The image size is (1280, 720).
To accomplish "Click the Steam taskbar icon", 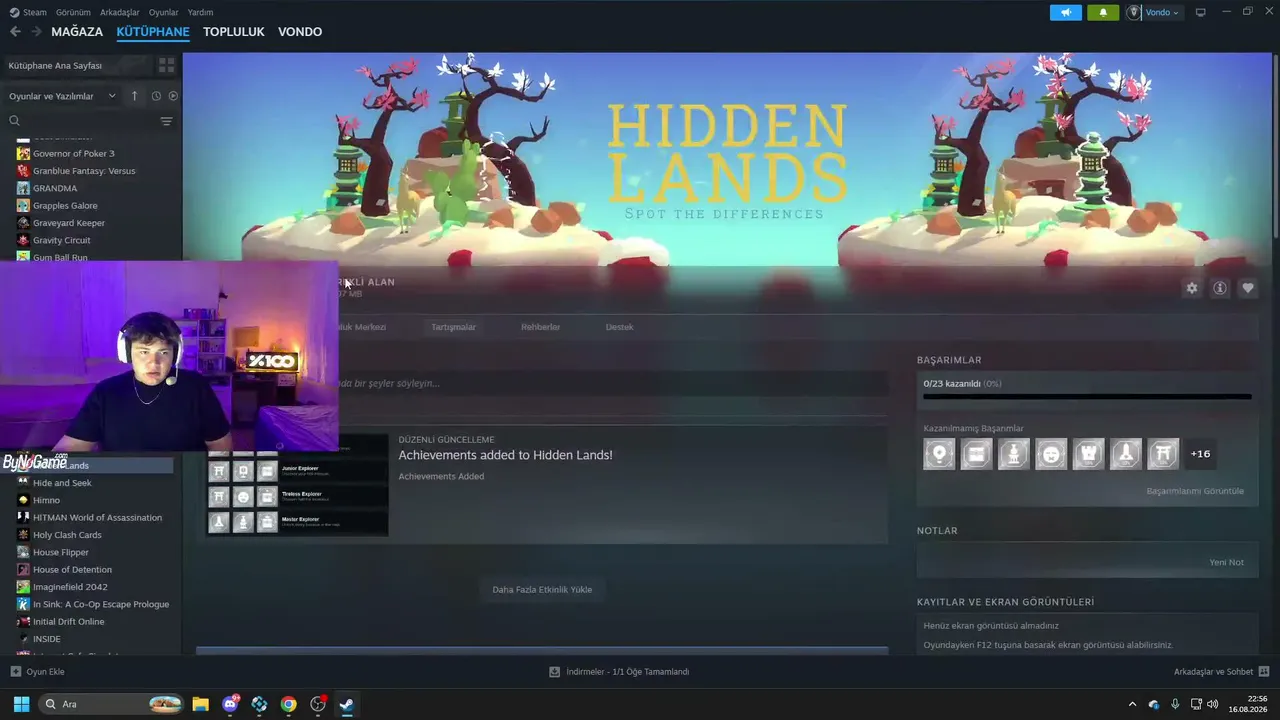I will (346, 704).
